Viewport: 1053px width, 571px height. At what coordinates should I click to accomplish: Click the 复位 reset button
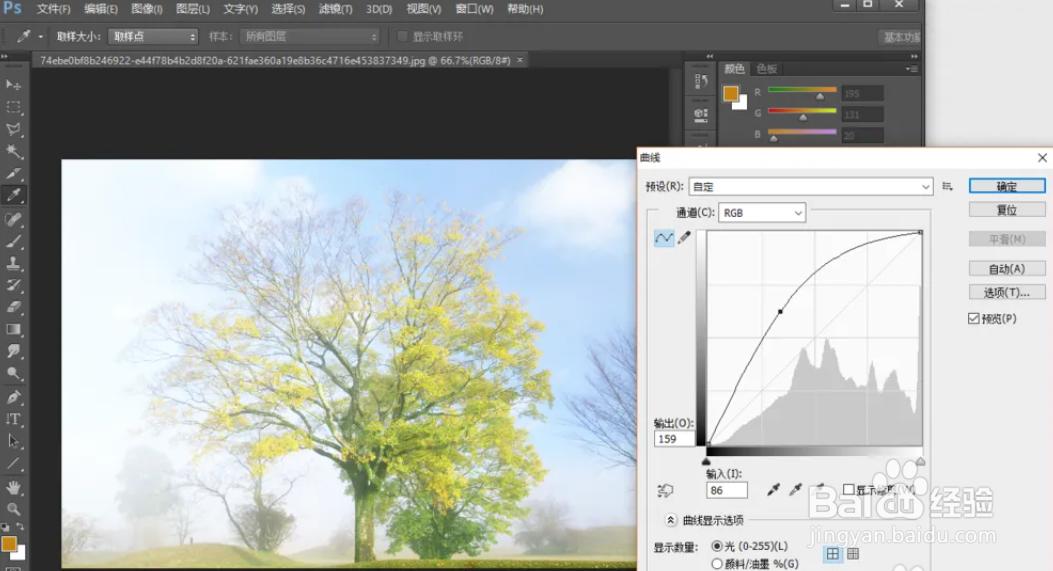pos(1007,210)
